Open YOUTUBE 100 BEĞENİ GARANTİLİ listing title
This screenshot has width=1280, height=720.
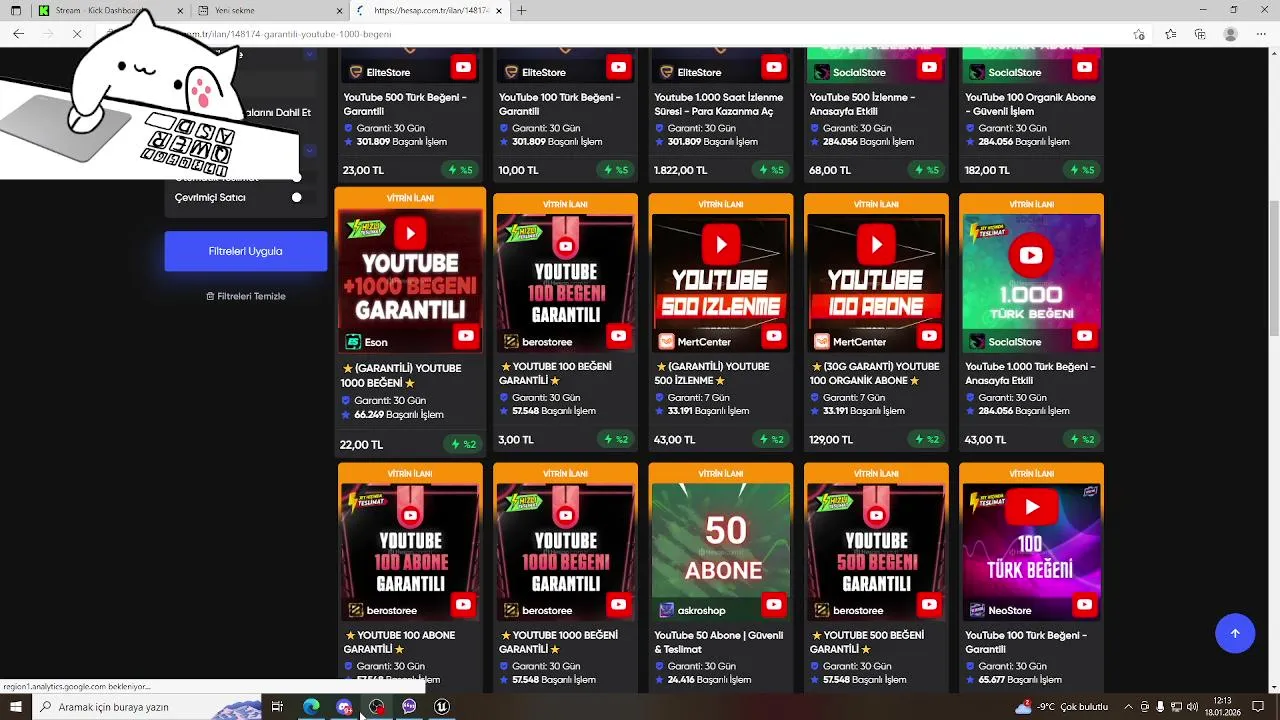point(556,373)
